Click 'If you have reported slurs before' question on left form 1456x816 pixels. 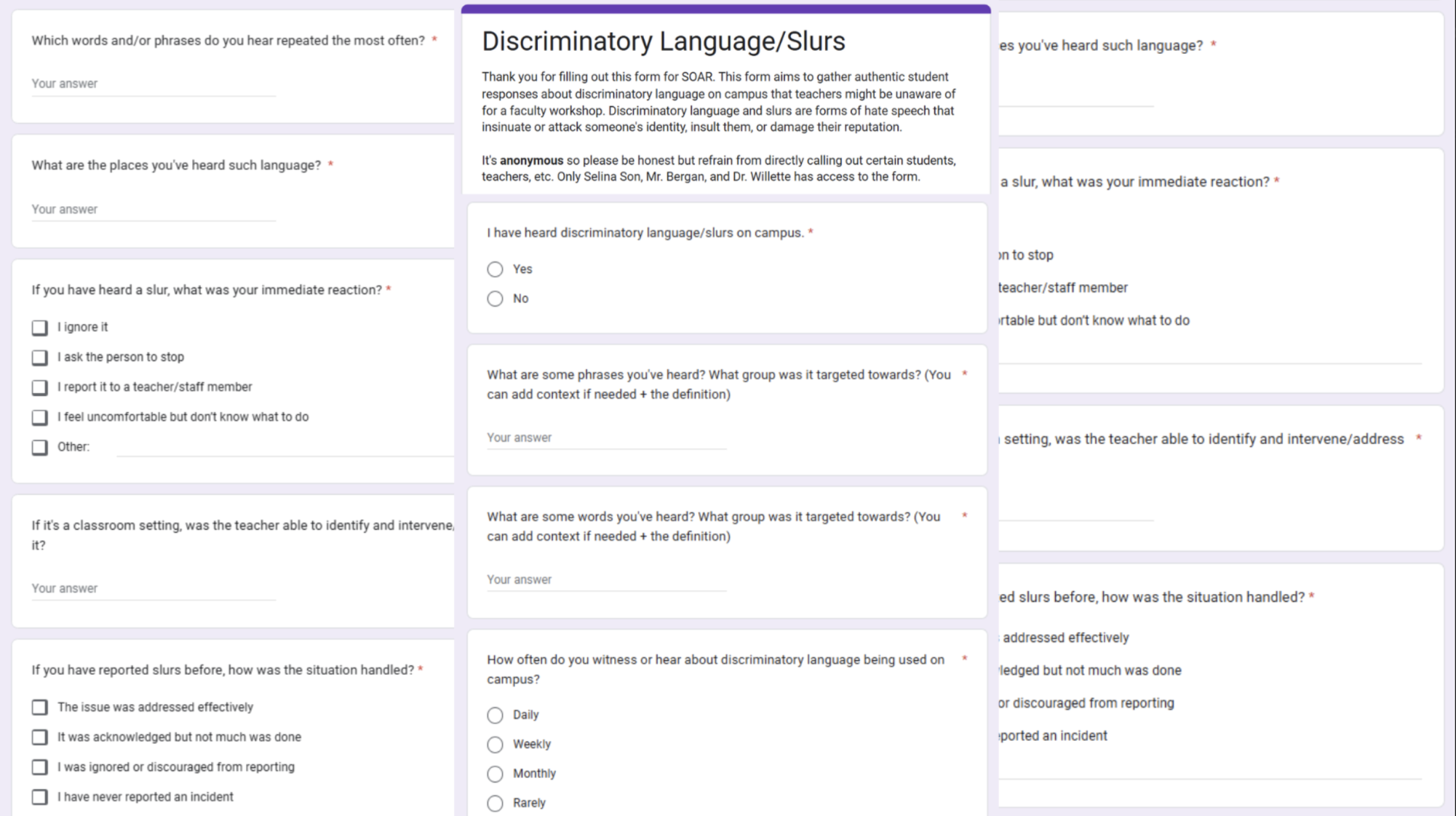(222, 670)
